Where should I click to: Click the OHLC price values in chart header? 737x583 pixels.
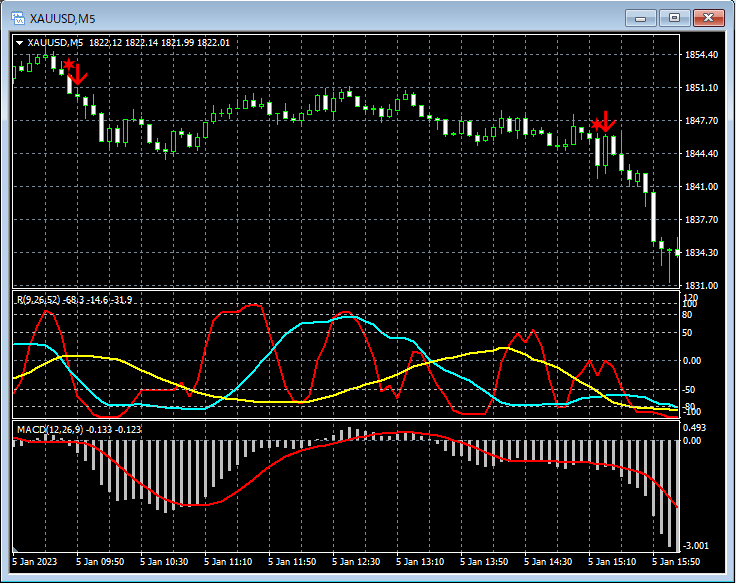click(159, 42)
